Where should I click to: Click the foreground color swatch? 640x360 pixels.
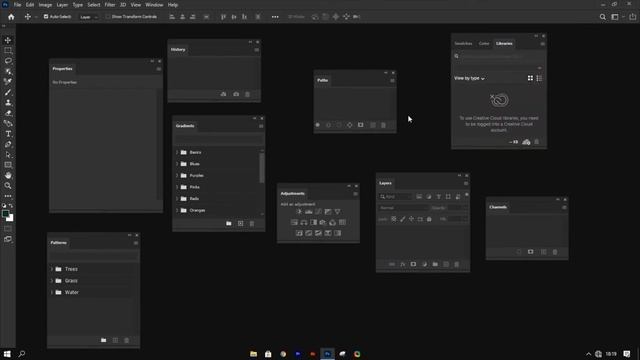pyautogui.click(x=5, y=214)
